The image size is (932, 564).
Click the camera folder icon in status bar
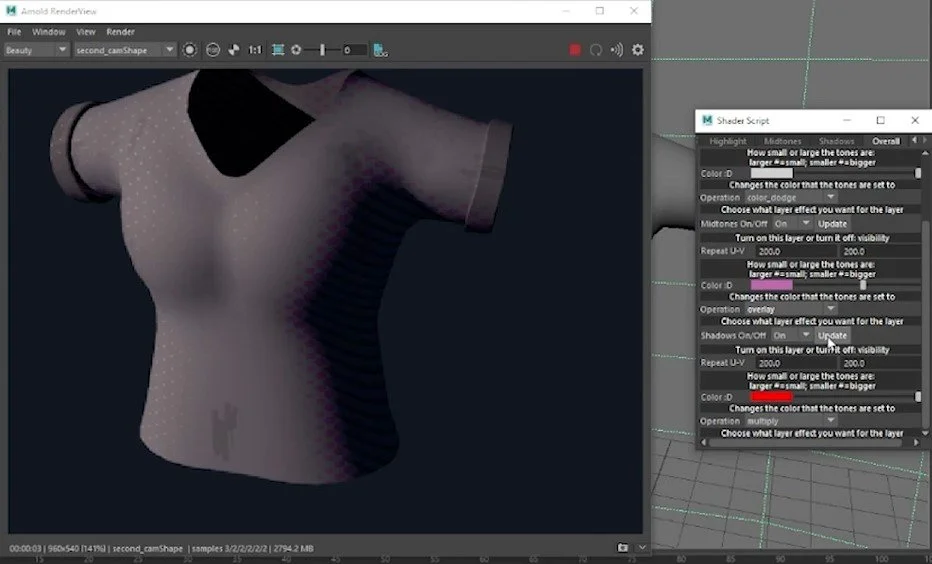622,547
